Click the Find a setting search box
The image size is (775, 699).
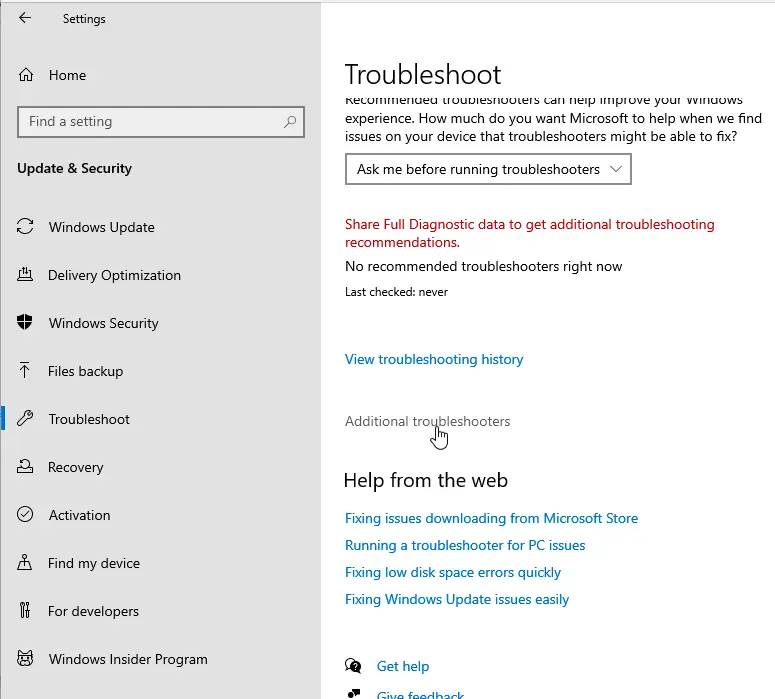coord(161,122)
